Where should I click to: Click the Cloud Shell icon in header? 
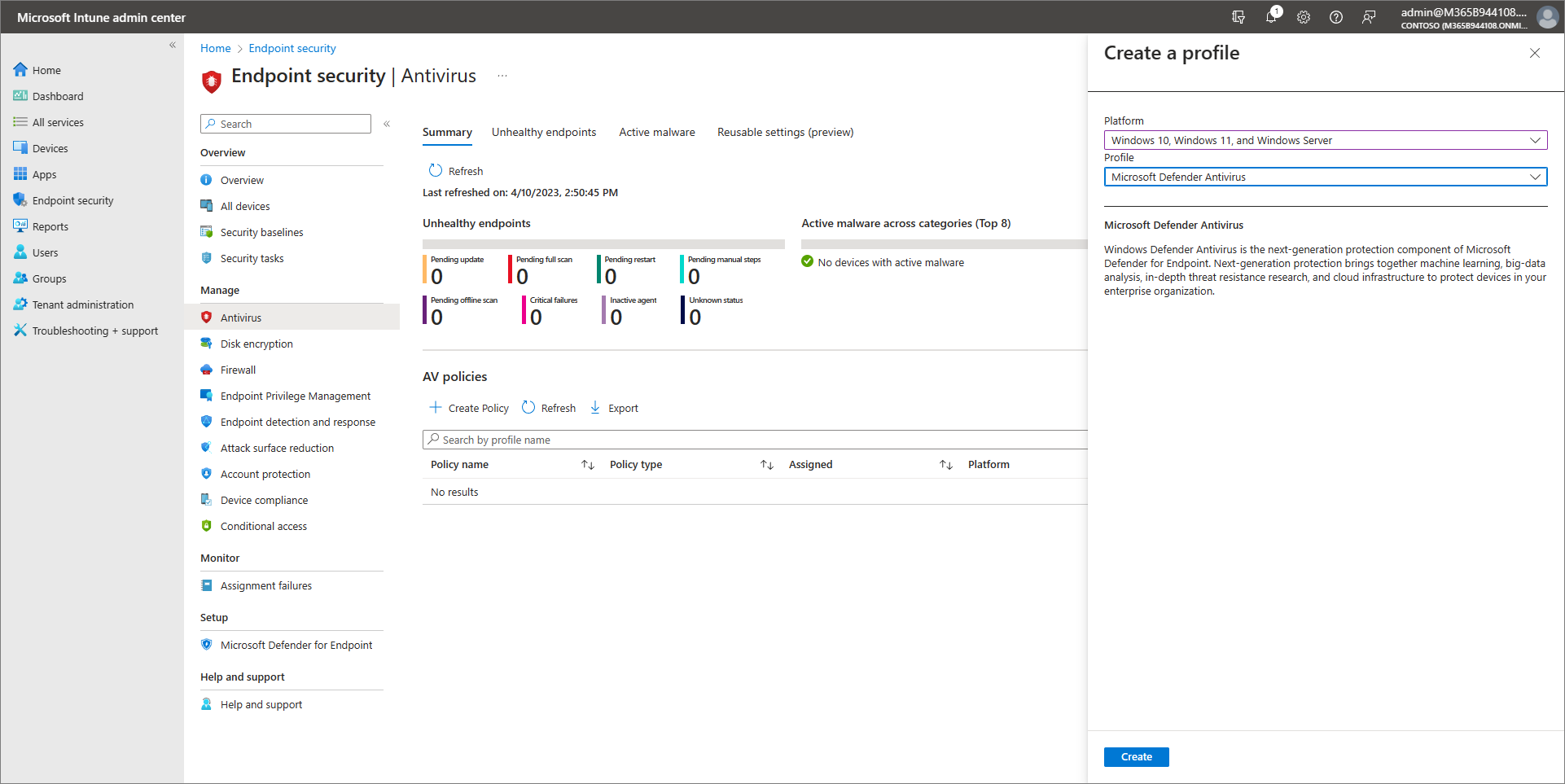click(x=1238, y=17)
